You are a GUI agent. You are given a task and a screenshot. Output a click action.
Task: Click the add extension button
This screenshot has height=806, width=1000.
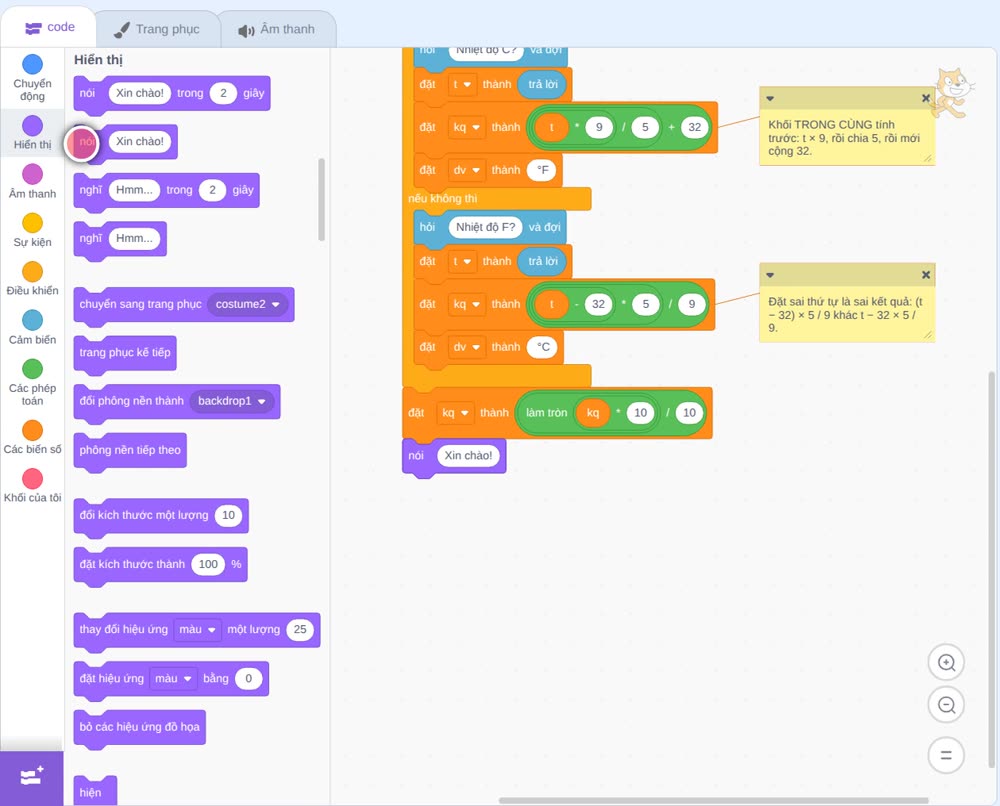pyautogui.click(x=32, y=778)
